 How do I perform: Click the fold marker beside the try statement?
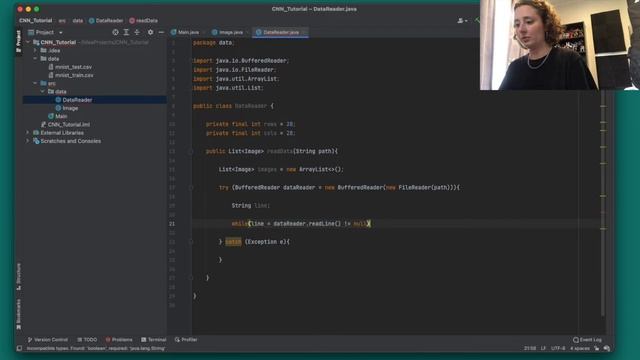[x=190, y=188]
